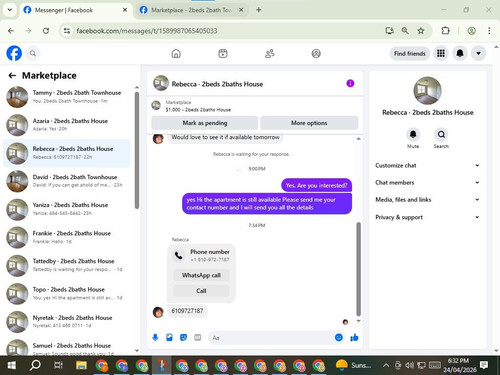500x375 pixels.
Task: Focus the message input field
Action: tap(271, 338)
